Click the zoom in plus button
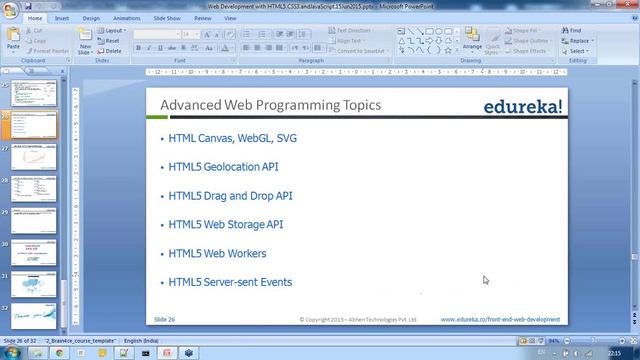Image resolution: width=640 pixels, height=360 pixels. [x=622, y=341]
